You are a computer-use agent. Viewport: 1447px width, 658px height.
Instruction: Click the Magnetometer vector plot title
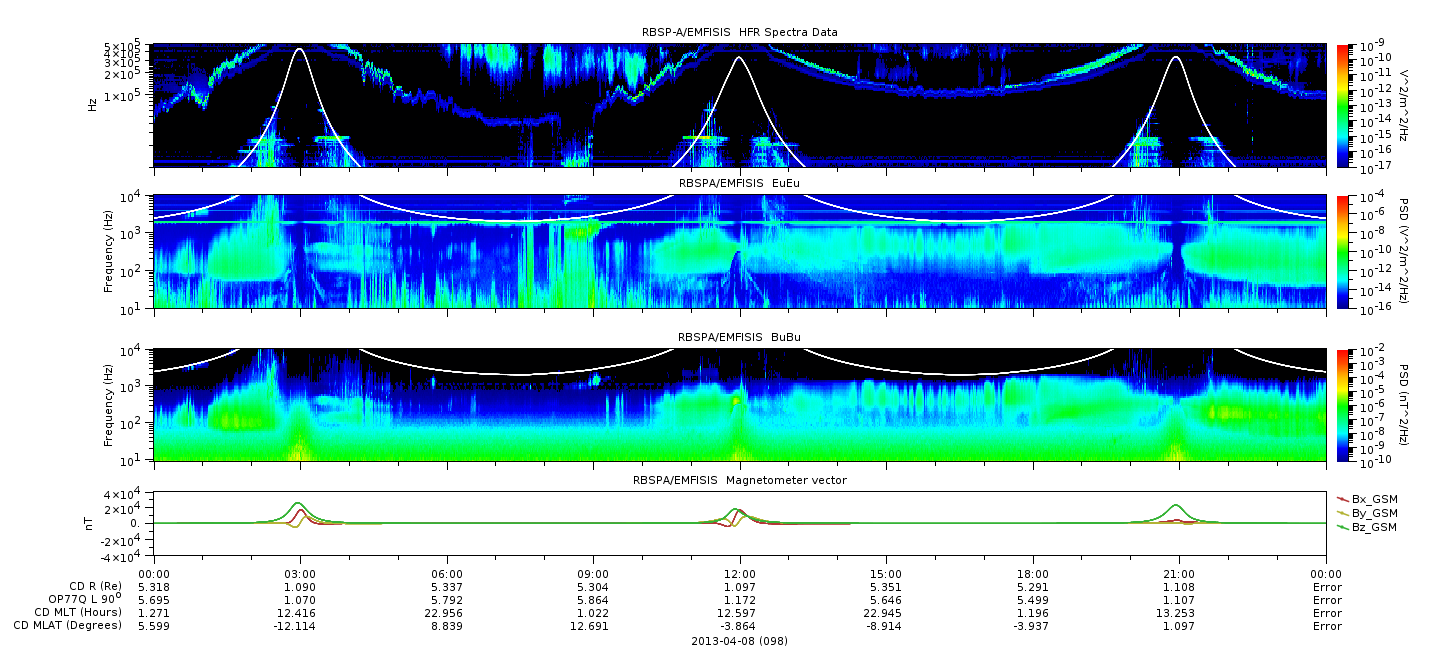(x=739, y=480)
